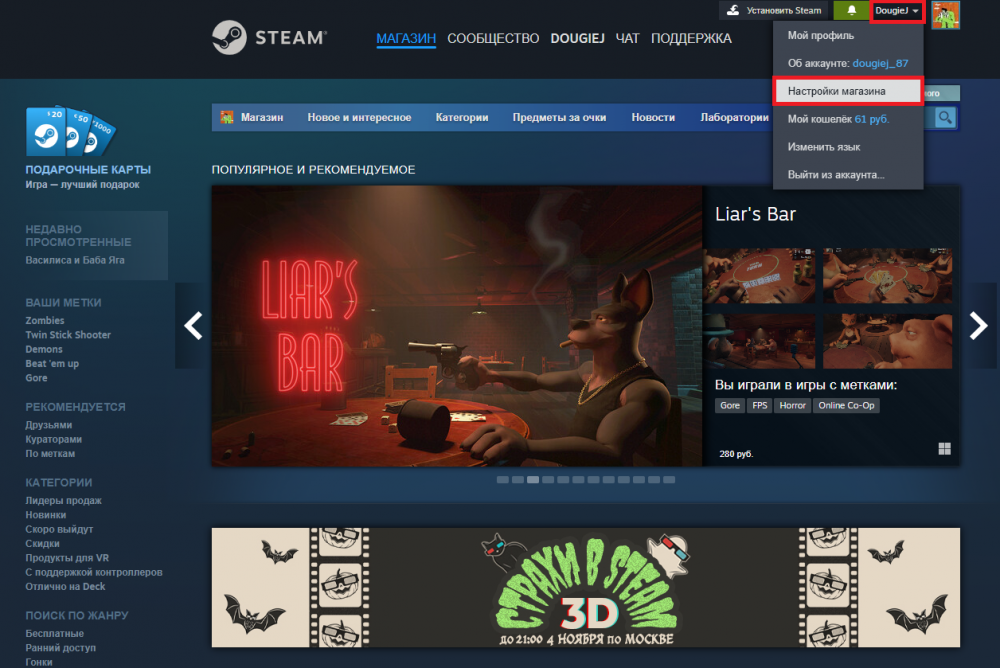Open Новинки category link
Screen dimensions: 1000x668
coord(46,515)
